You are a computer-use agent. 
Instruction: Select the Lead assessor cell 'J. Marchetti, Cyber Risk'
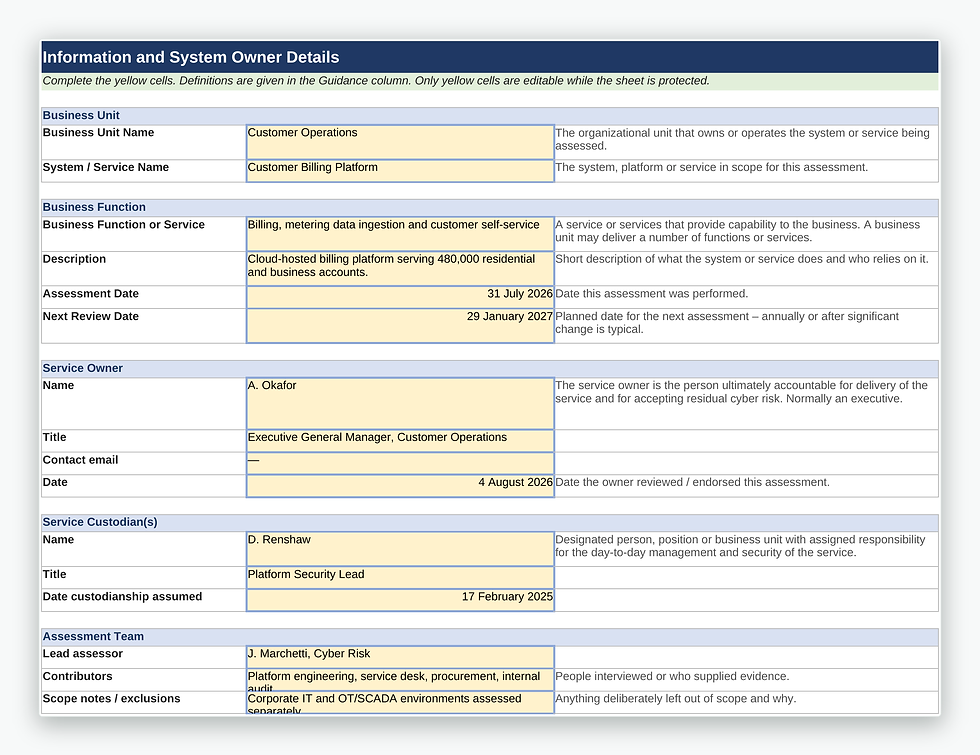pos(400,658)
